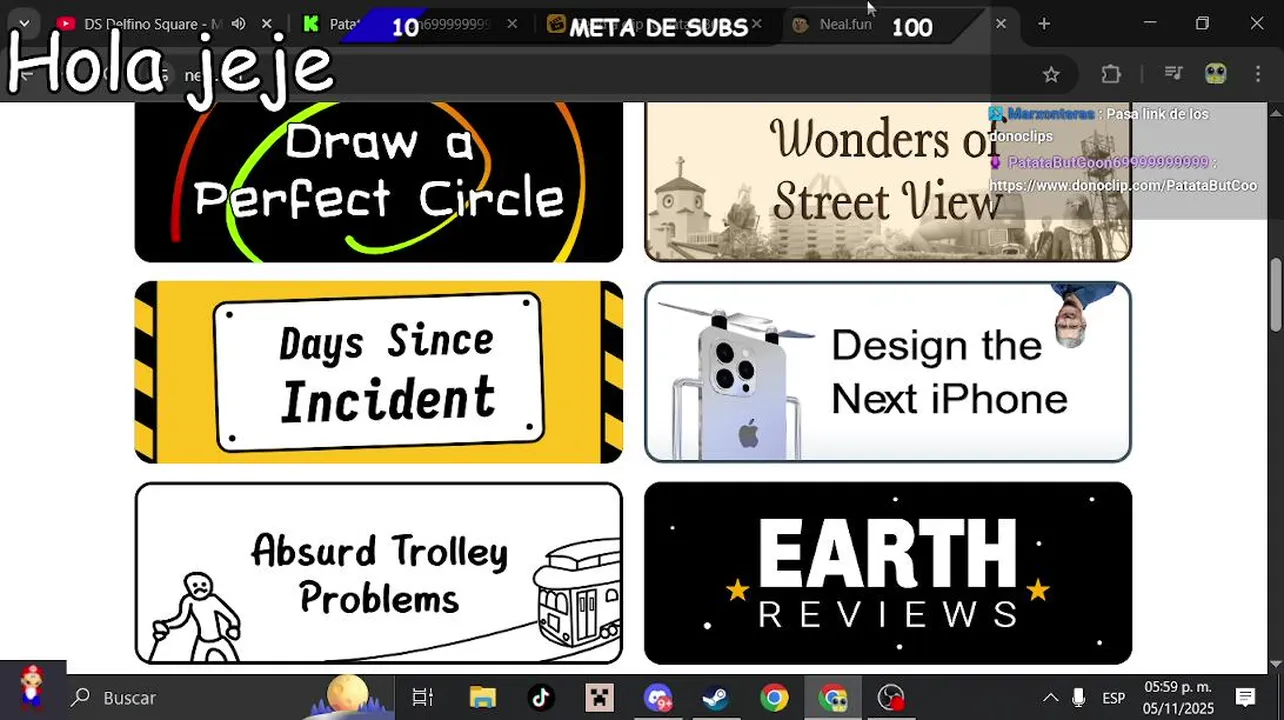Open the Chrome three-dot menu

(x=1258, y=74)
